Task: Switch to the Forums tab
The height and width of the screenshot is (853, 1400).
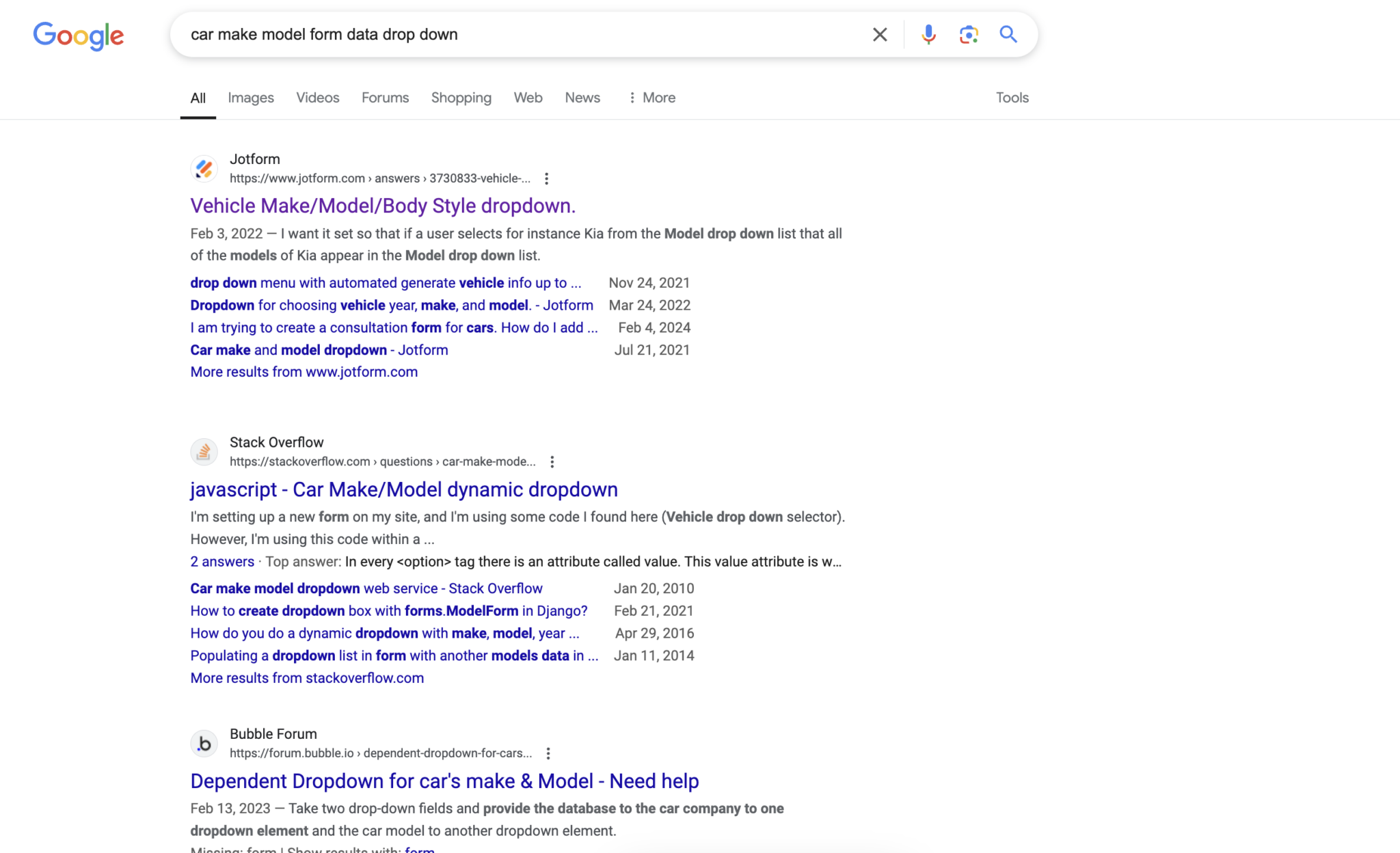Action: point(385,98)
